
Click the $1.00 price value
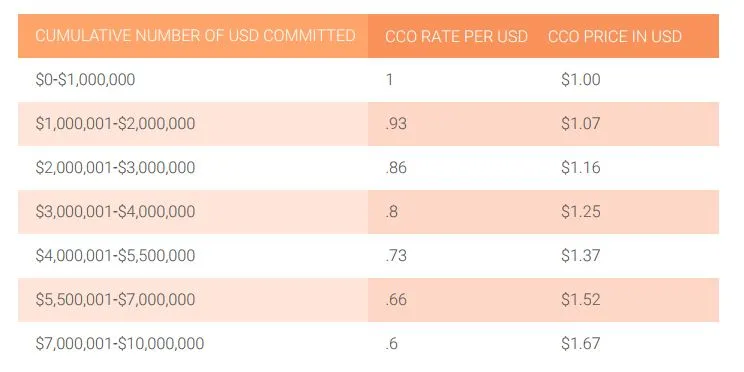[x=580, y=80]
